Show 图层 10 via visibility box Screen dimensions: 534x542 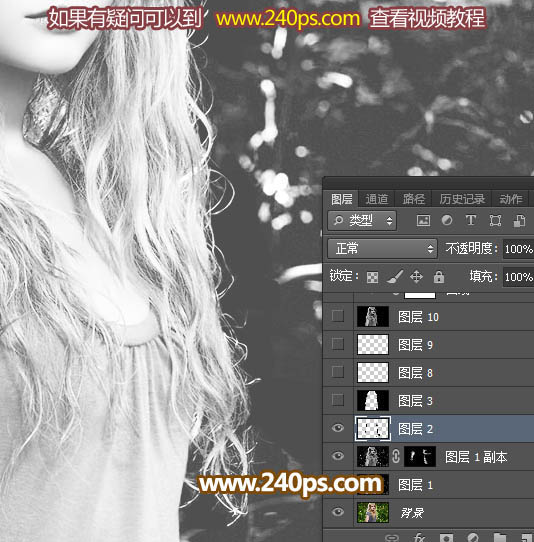338,316
